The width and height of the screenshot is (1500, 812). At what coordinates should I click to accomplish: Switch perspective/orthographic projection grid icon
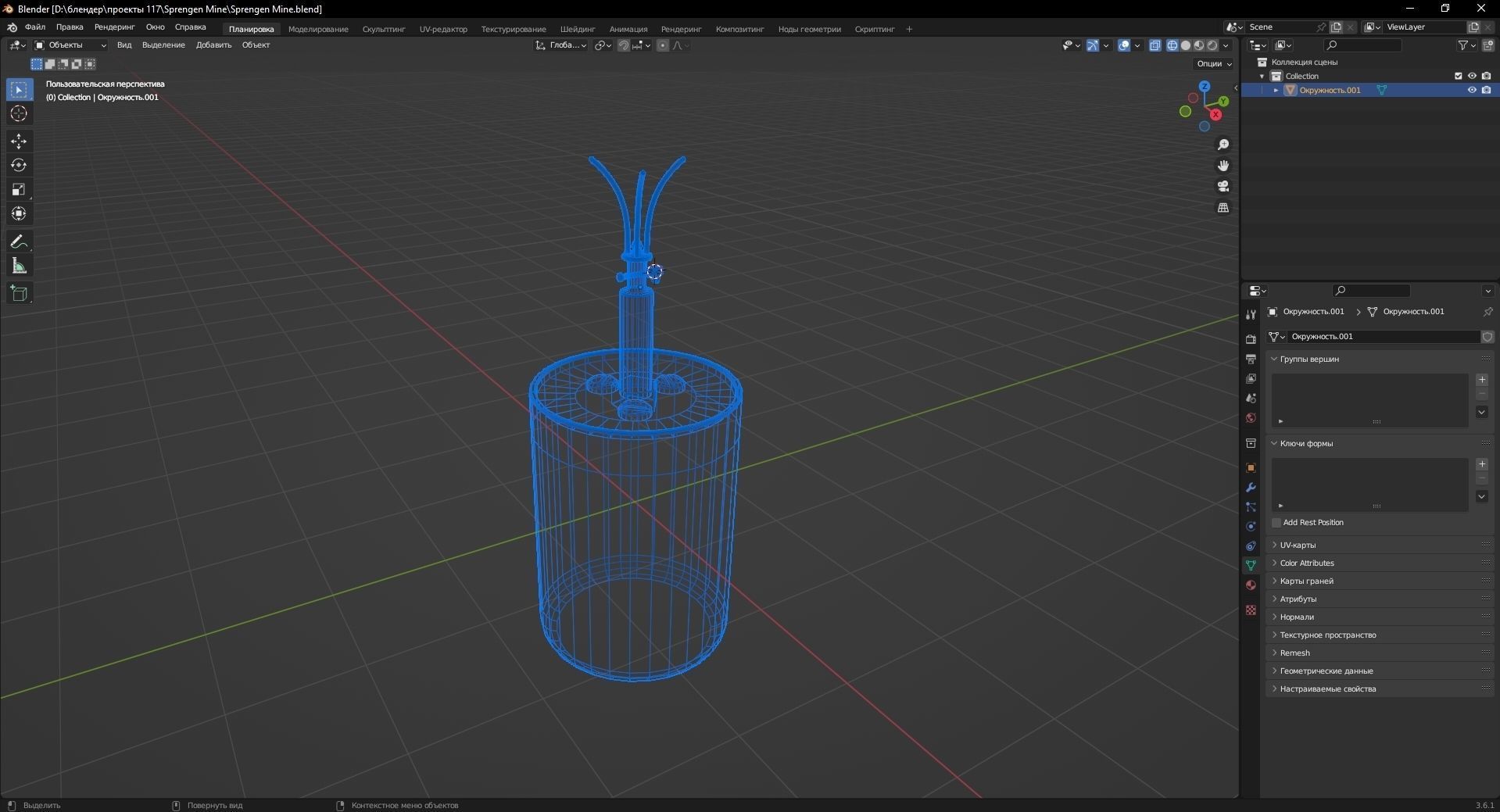(1223, 207)
